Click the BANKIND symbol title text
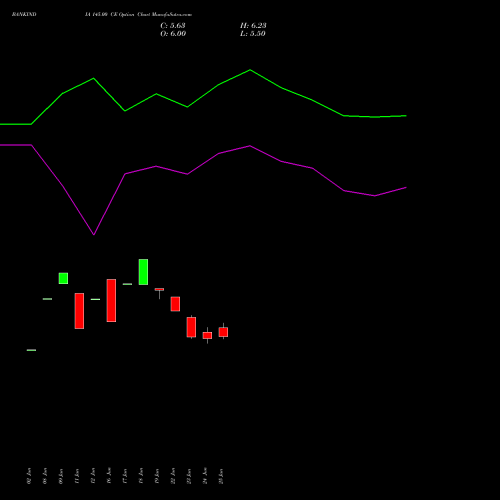The width and height of the screenshot is (500, 500). (x=24, y=14)
